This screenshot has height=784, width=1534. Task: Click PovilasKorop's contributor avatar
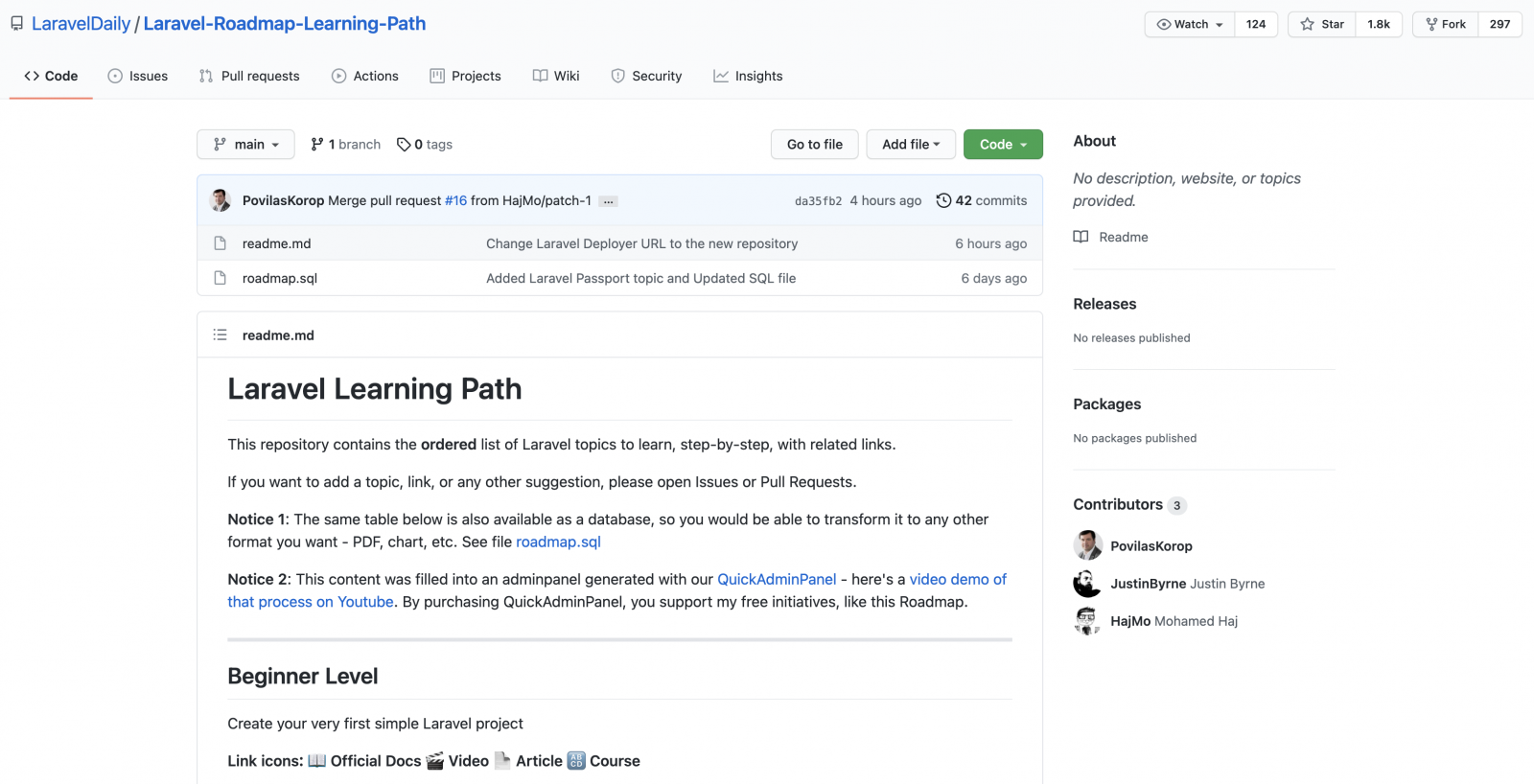click(x=1087, y=545)
